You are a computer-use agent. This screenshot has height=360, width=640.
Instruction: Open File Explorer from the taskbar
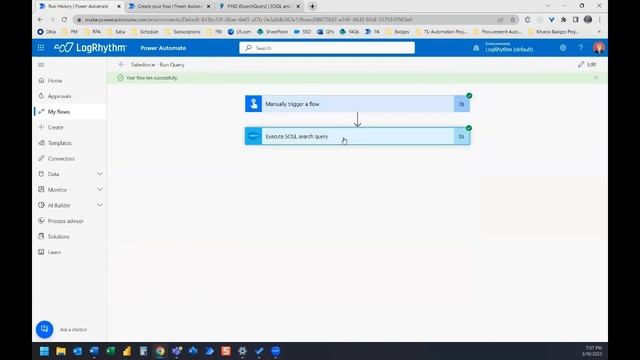coord(61,351)
